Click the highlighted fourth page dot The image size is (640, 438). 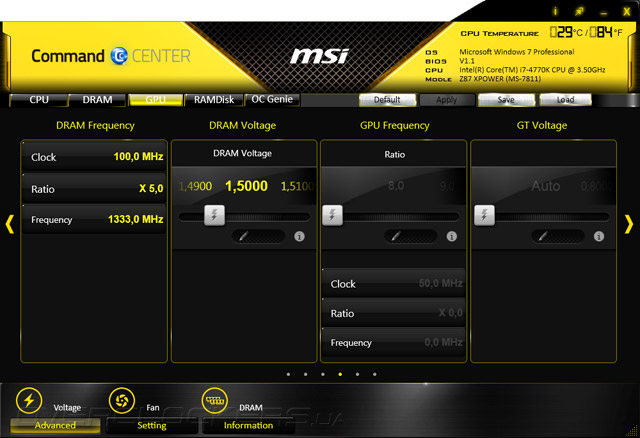pos(340,374)
